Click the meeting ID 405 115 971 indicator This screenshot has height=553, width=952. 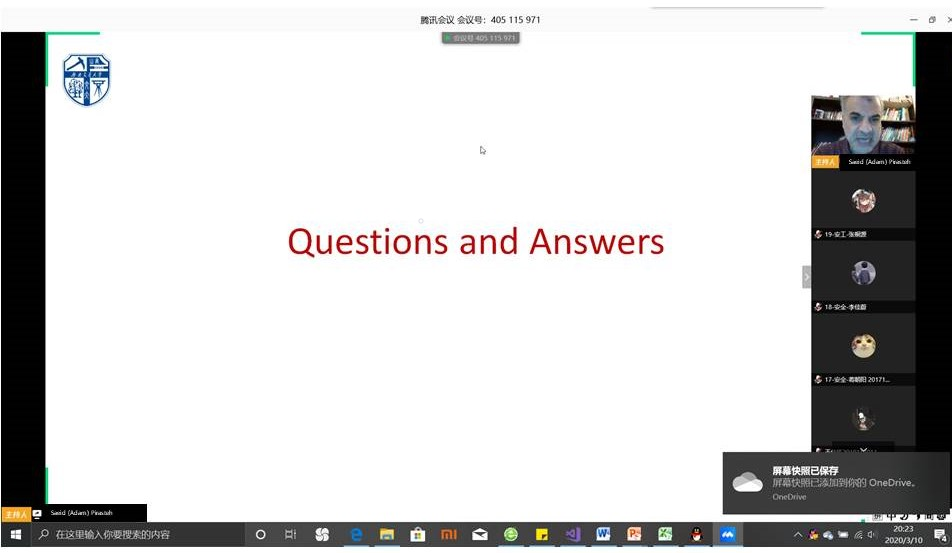[481, 38]
